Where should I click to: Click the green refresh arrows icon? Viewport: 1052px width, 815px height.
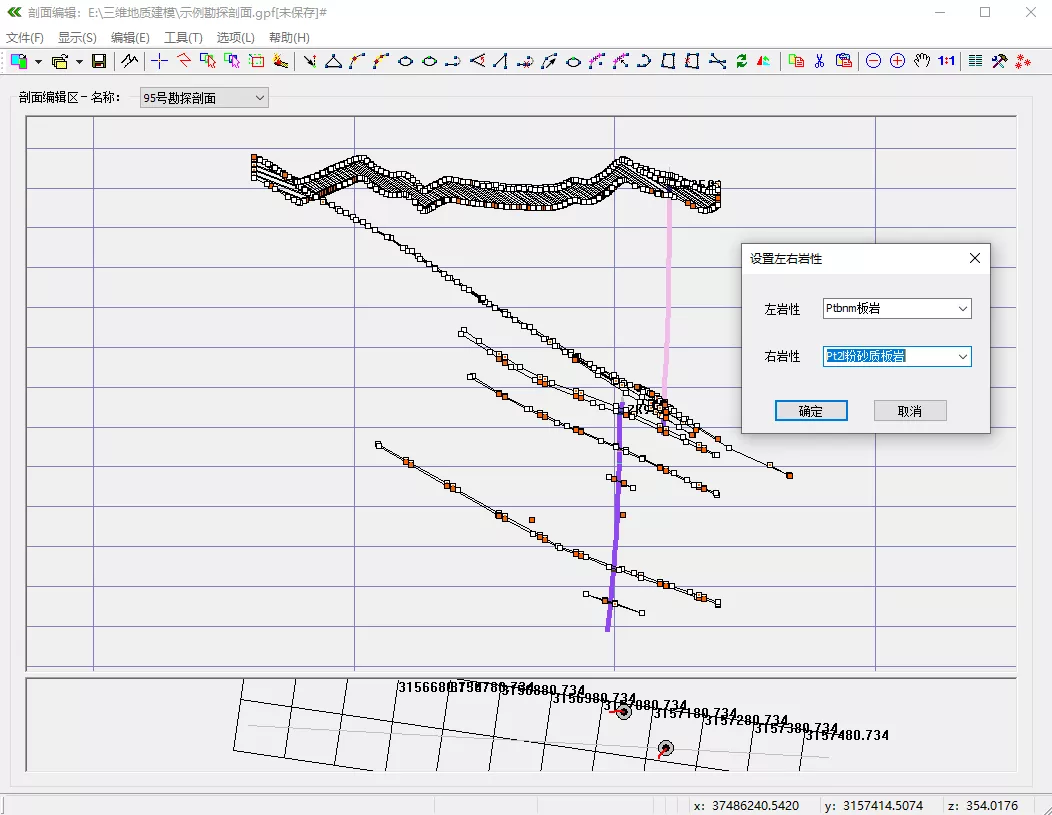pyautogui.click(x=741, y=61)
